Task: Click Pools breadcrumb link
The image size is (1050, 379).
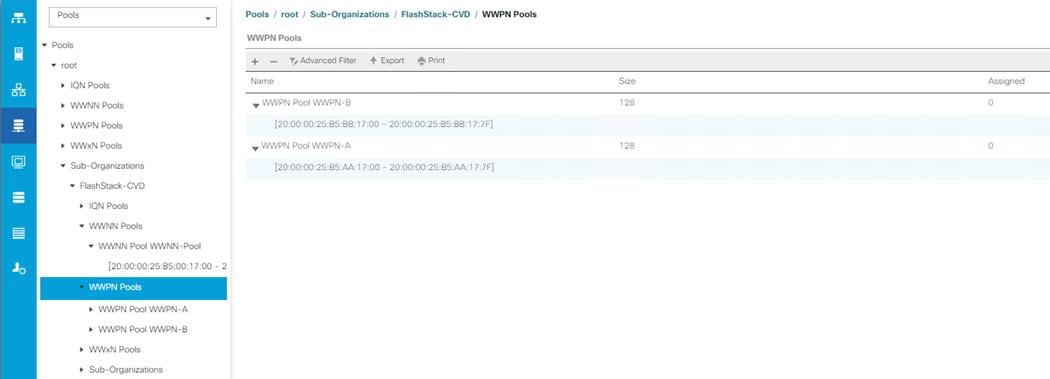Action: (x=257, y=14)
